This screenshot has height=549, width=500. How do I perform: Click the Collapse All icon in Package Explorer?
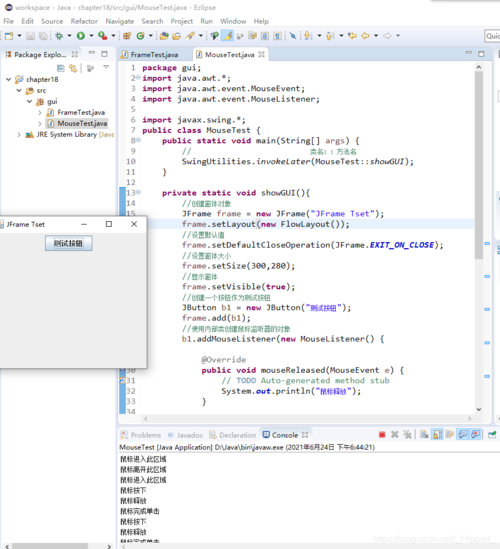[x=61, y=68]
